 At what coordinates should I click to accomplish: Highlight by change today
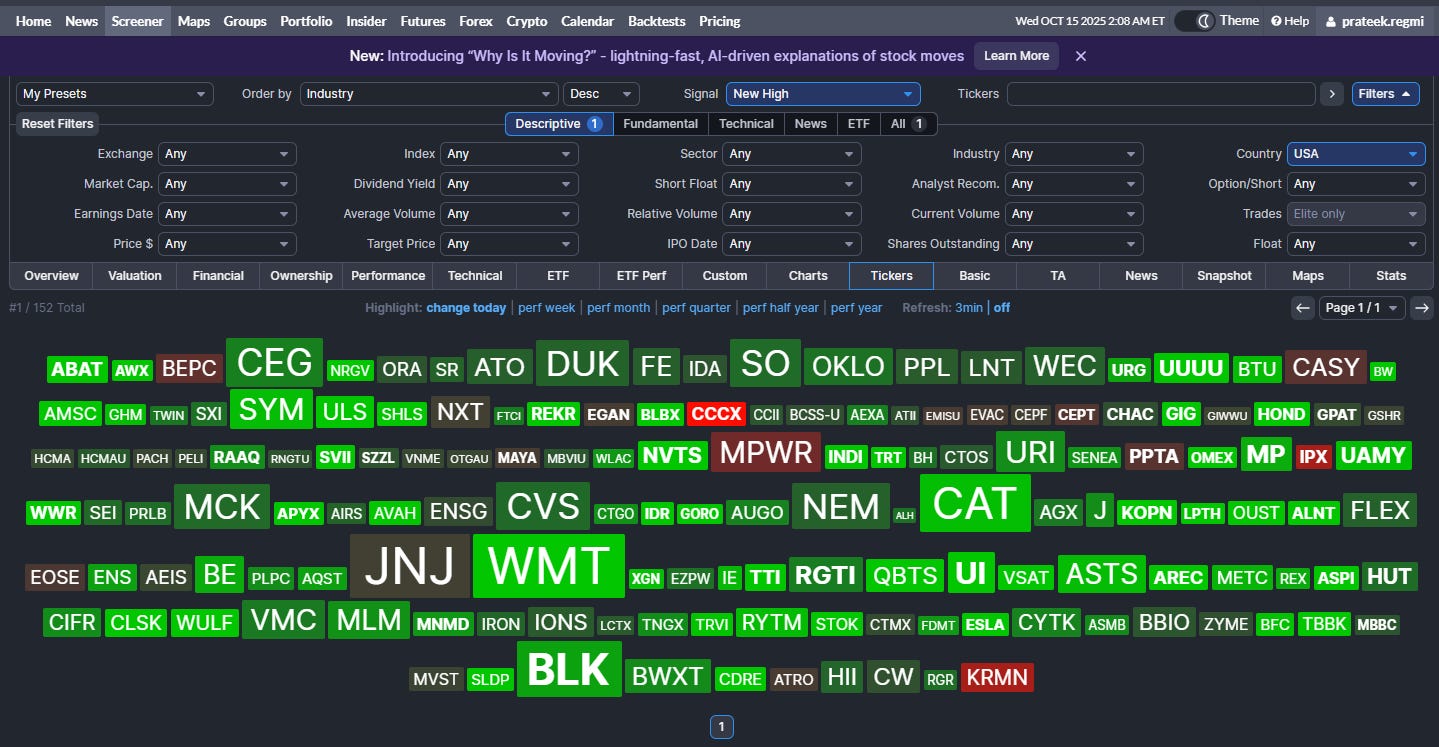(x=466, y=308)
